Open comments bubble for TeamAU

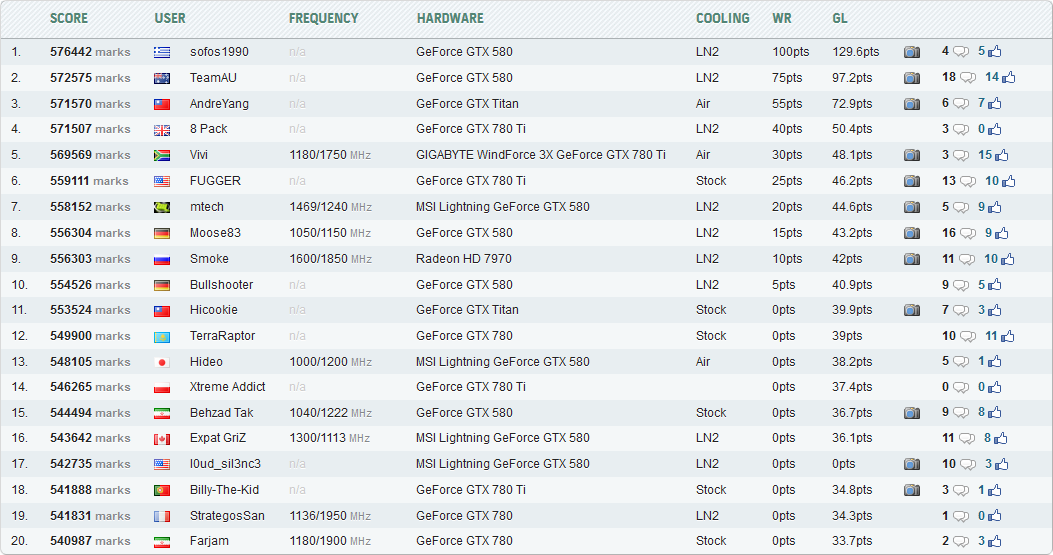click(968, 78)
